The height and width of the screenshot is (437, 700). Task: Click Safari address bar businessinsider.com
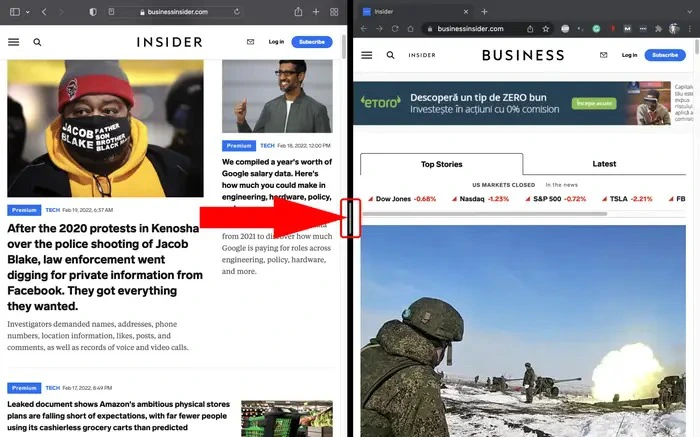[x=174, y=12]
